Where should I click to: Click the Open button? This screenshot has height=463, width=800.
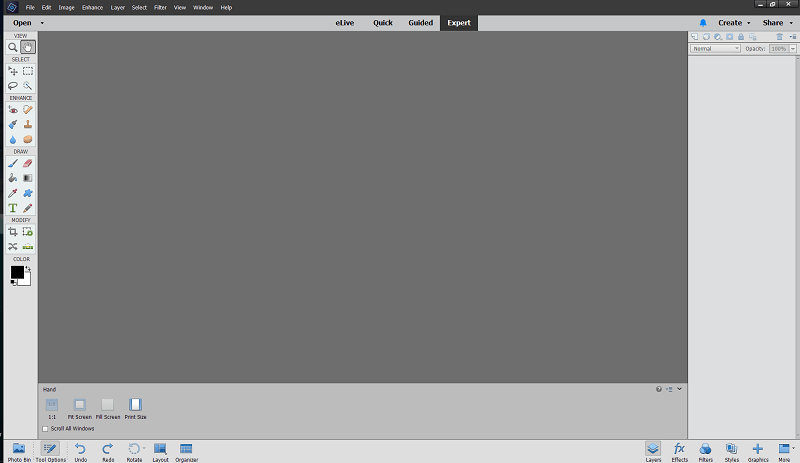22,23
